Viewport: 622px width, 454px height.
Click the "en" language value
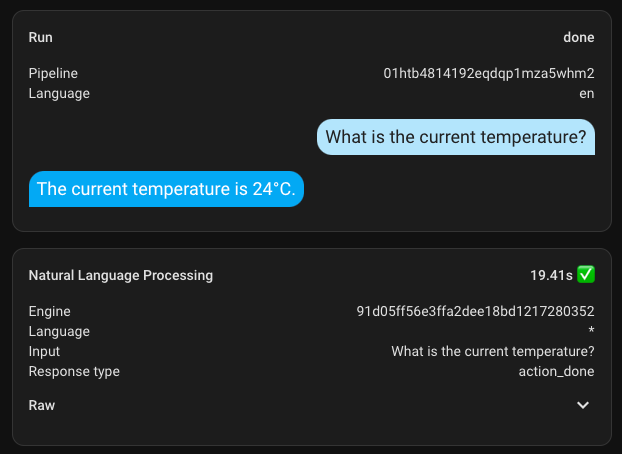click(x=587, y=93)
